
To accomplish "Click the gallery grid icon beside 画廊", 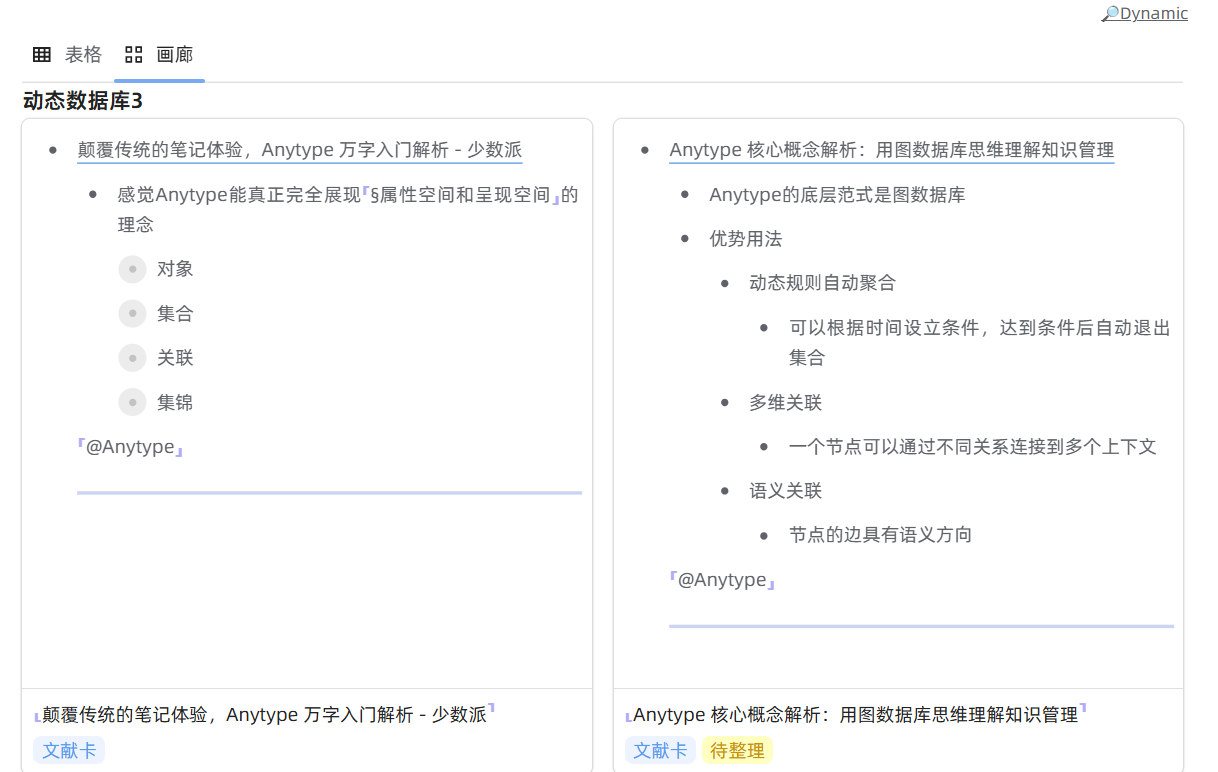I will [x=133, y=55].
